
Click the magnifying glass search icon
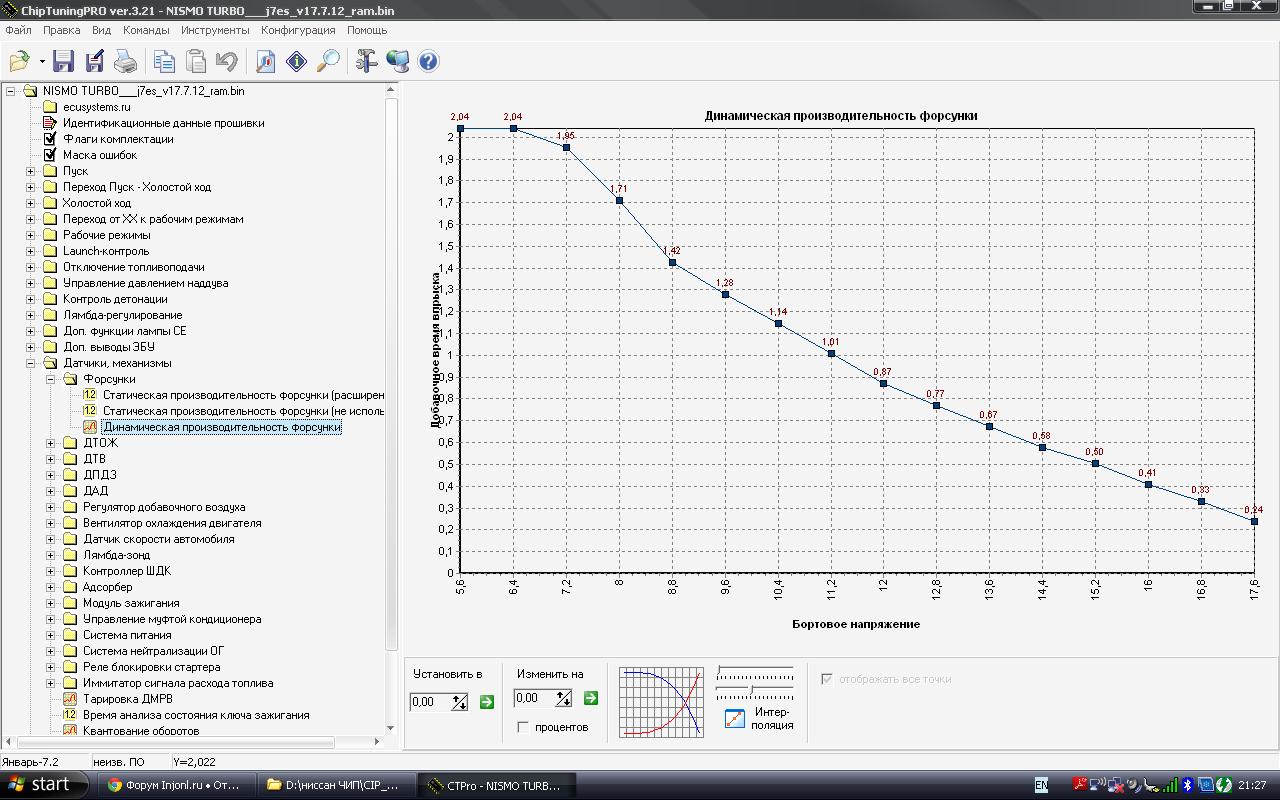(x=328, y=61)
